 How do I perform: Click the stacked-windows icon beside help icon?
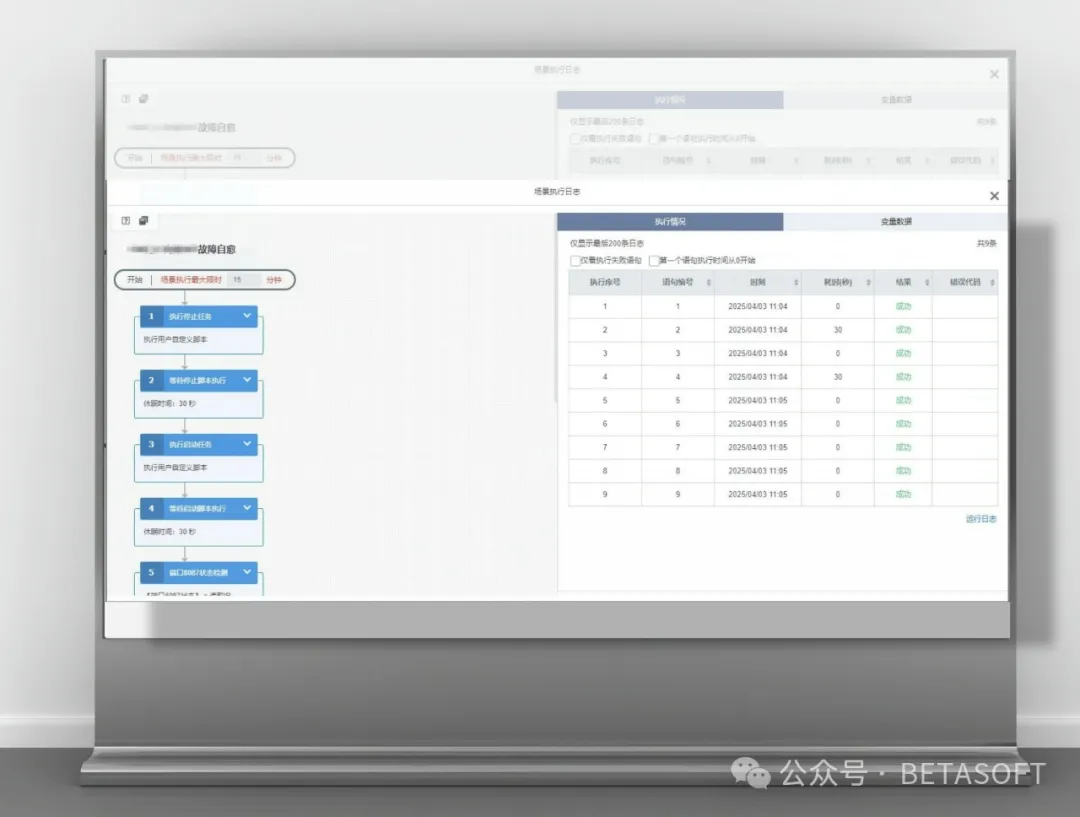[143, 220]
